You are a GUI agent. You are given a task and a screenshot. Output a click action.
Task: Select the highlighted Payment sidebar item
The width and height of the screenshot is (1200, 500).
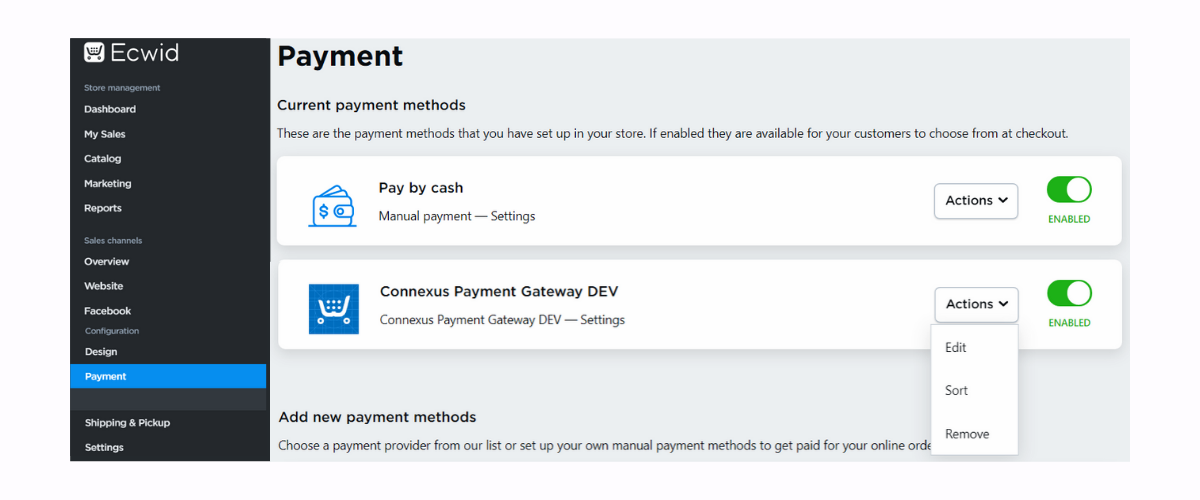(x=168, y=376)
